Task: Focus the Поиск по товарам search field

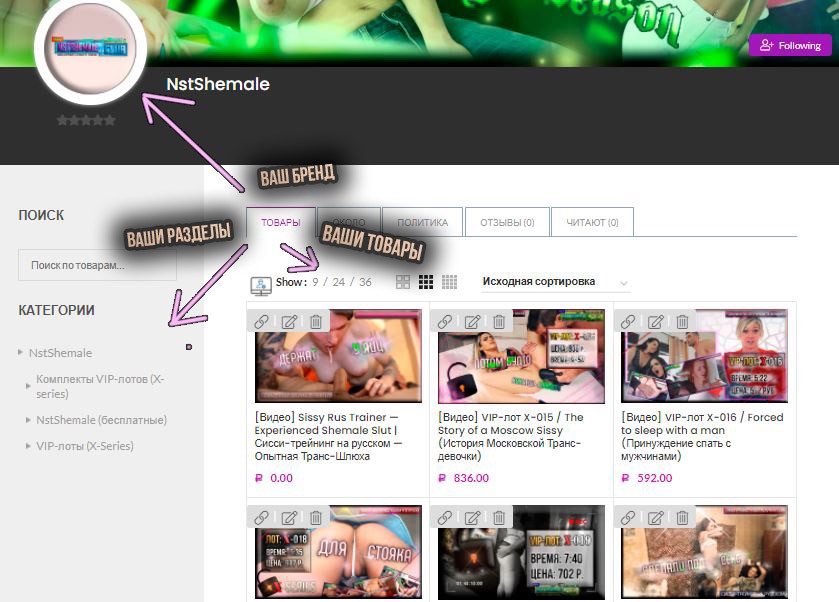Action: click(x=97, y=265)
